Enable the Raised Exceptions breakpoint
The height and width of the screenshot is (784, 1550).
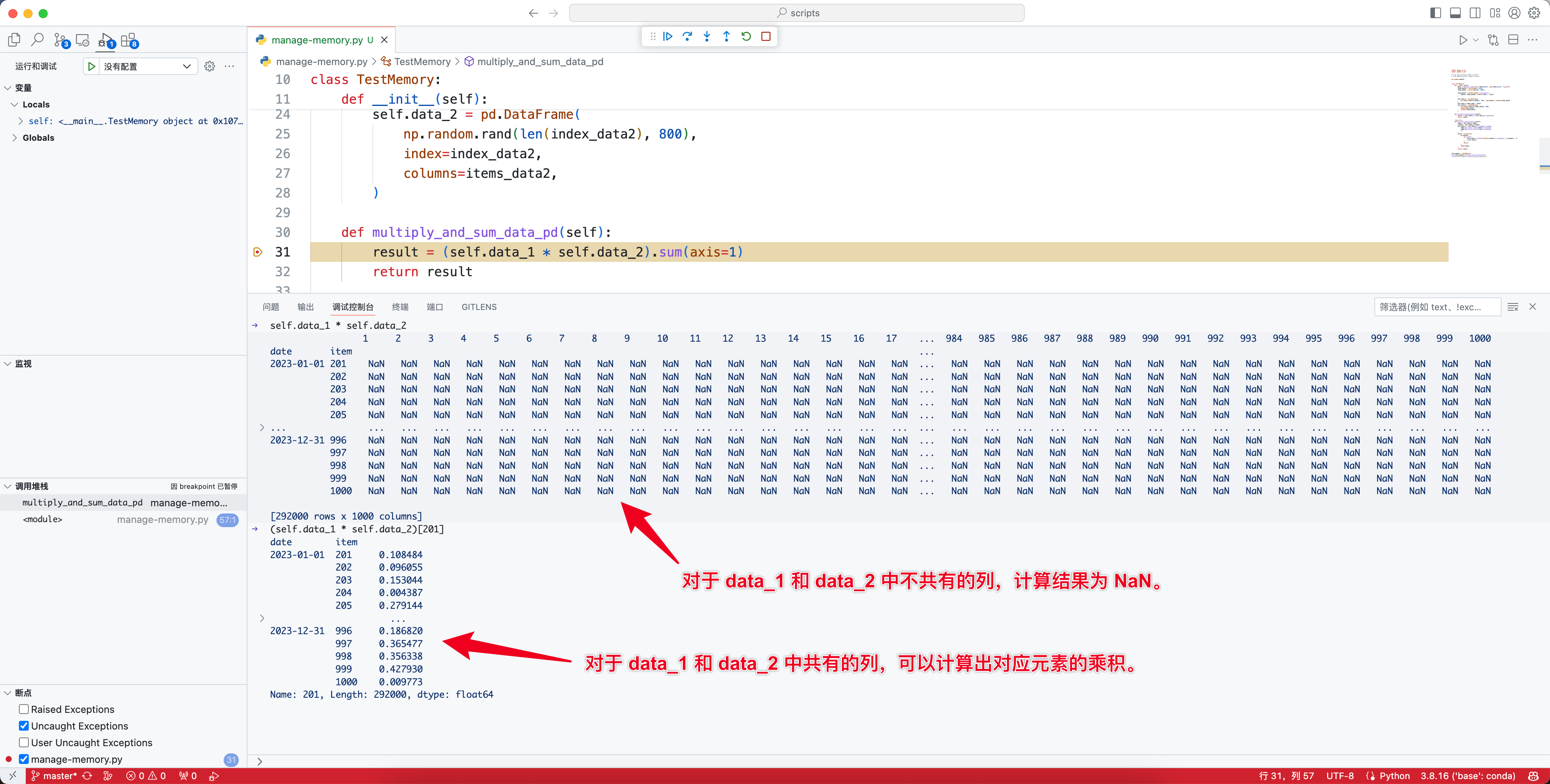click(x=24, y=709)
